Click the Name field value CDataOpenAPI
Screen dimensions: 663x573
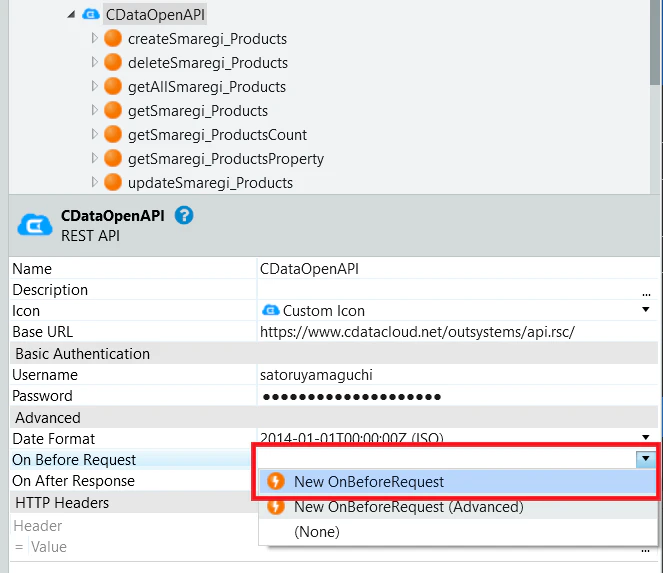click(x=458, y=269)
